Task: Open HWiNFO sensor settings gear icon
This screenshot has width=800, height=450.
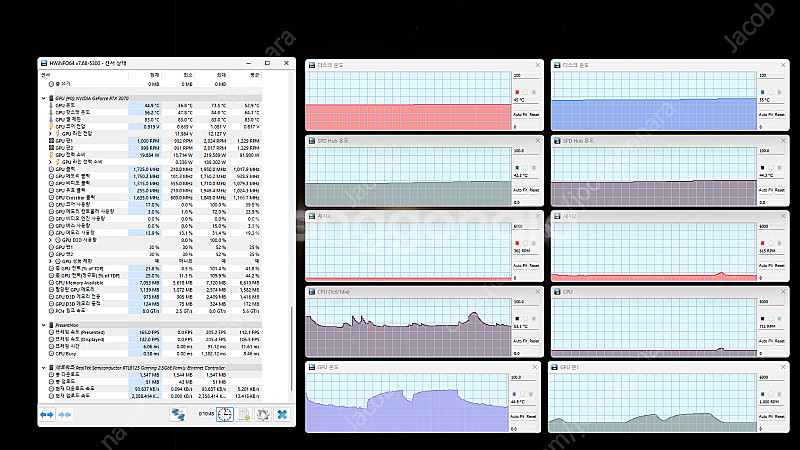Action: point(262,414)
